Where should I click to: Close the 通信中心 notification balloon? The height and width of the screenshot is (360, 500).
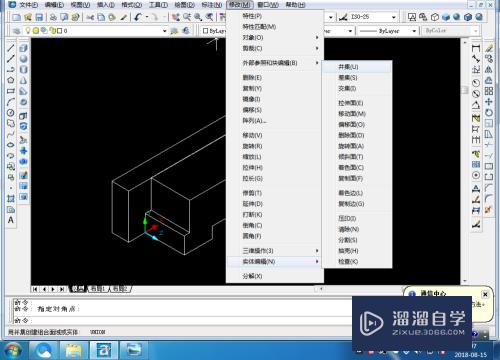pyautogui.click(x=485, y=294)
